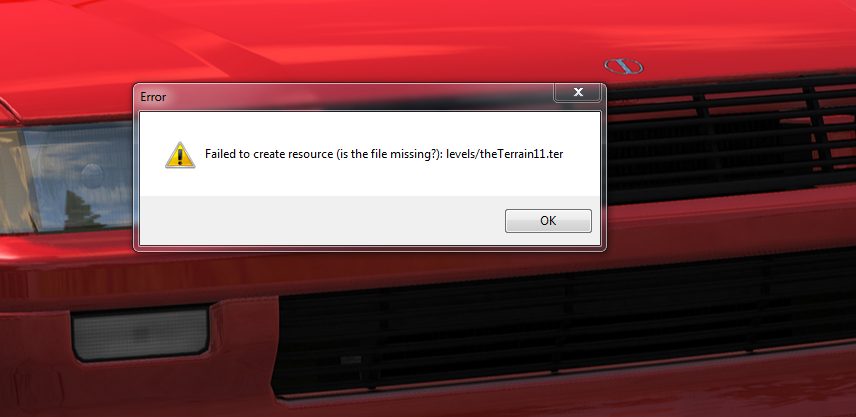Click the "Error" title text in the dialog

point(153,97)
